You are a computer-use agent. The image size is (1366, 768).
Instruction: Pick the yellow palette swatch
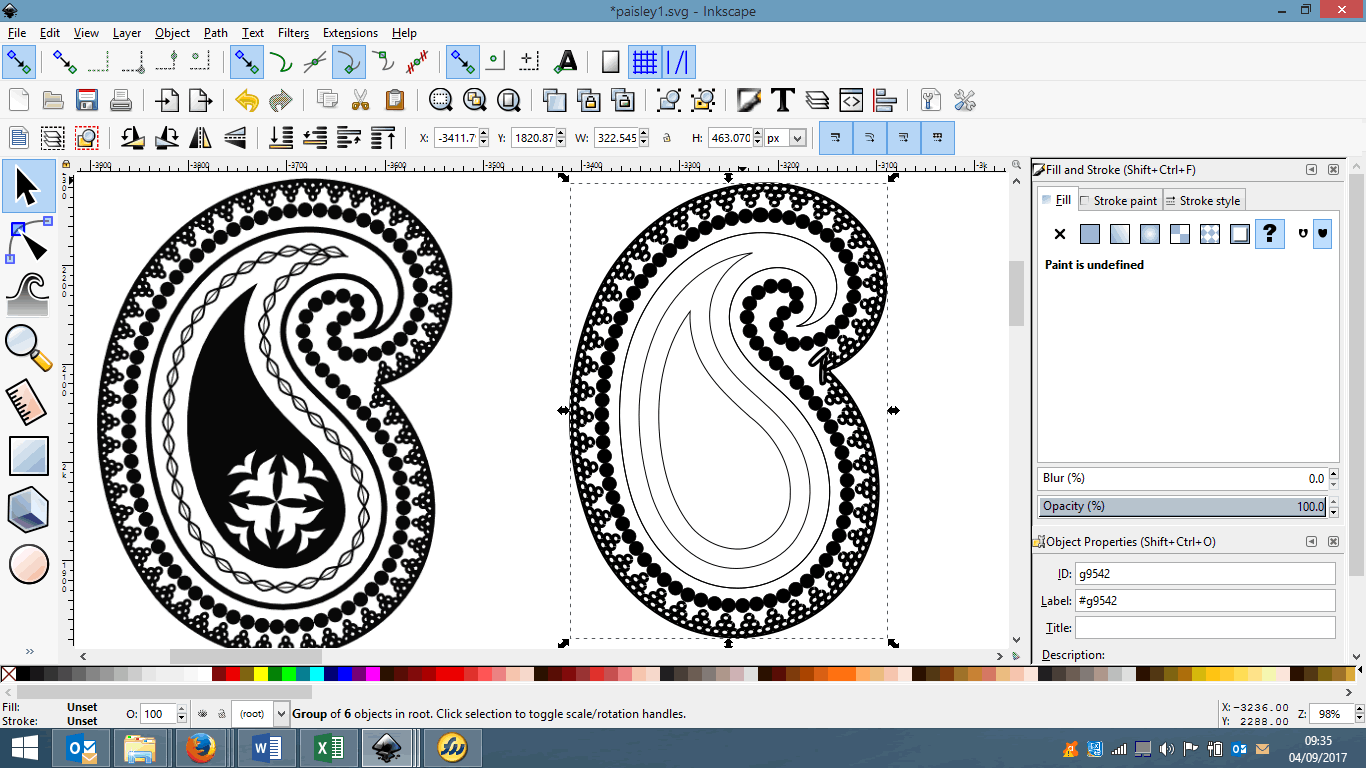pos(261,675)
